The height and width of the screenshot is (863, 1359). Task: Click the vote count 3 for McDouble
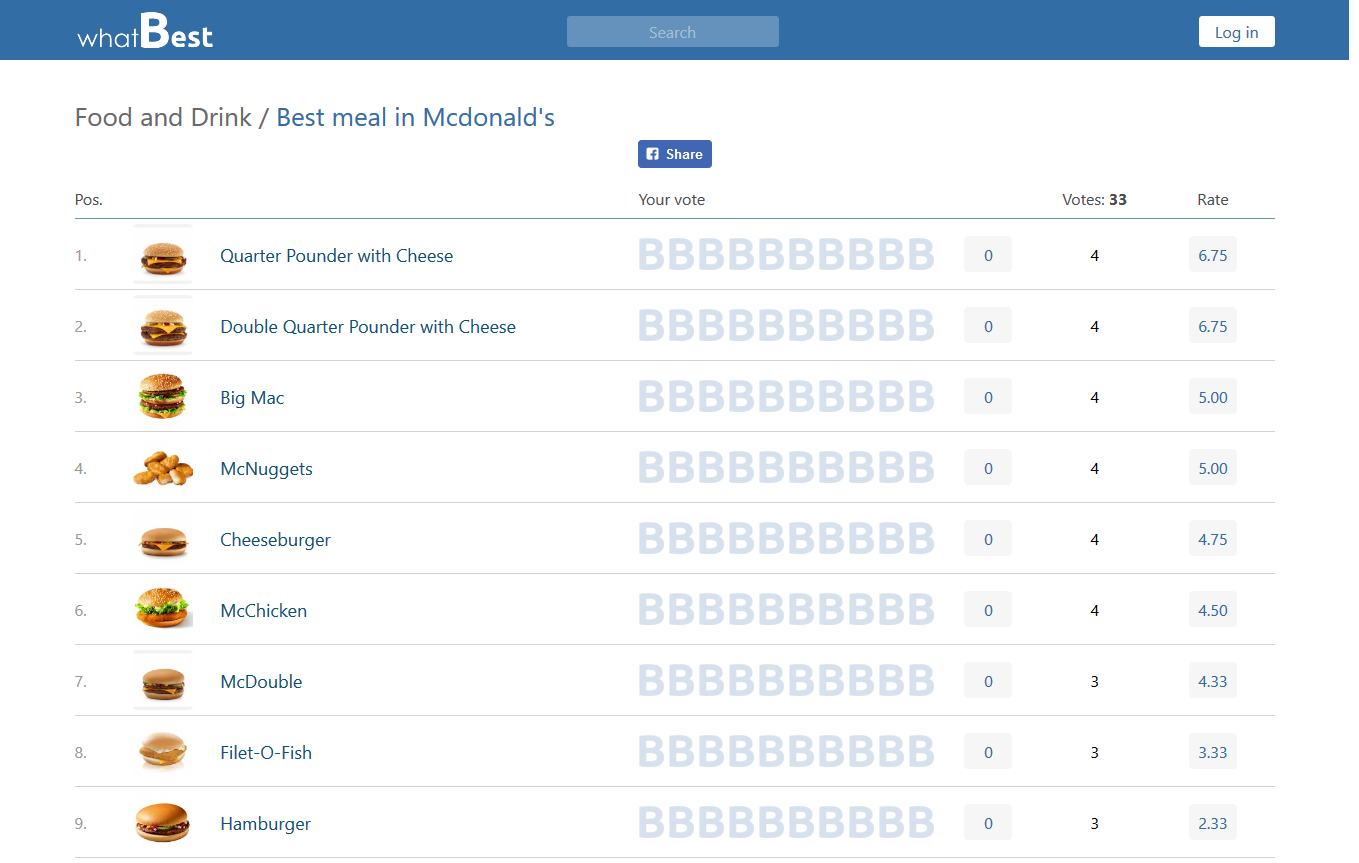(x=1095, y=682)
